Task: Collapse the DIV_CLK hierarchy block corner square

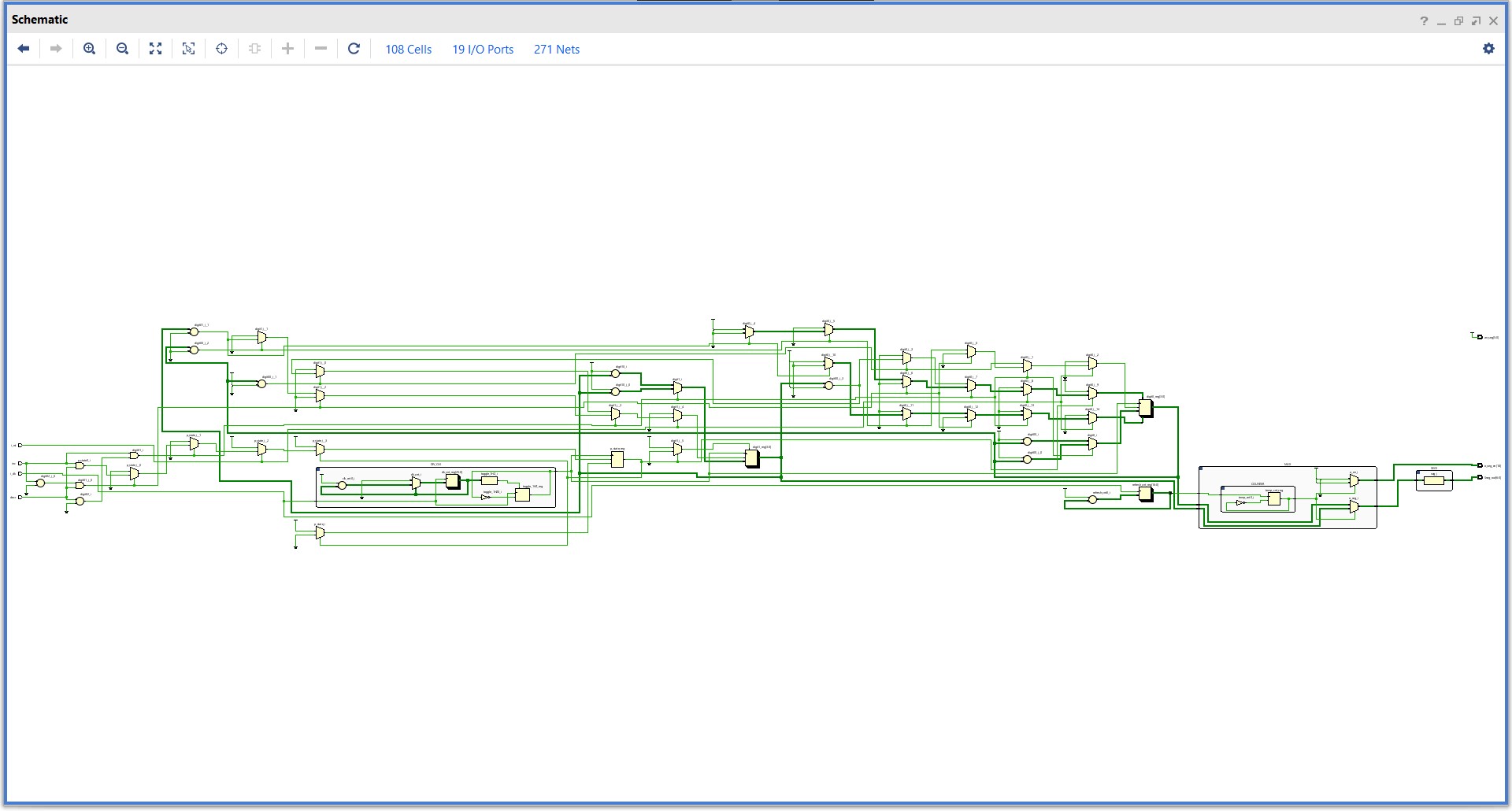Action: [x=318, y=470]
